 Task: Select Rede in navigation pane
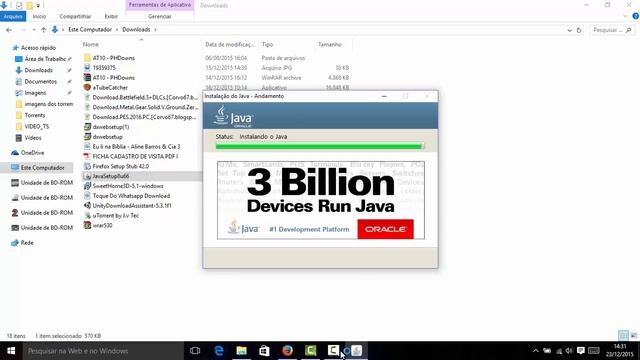(x=27, y=243)
